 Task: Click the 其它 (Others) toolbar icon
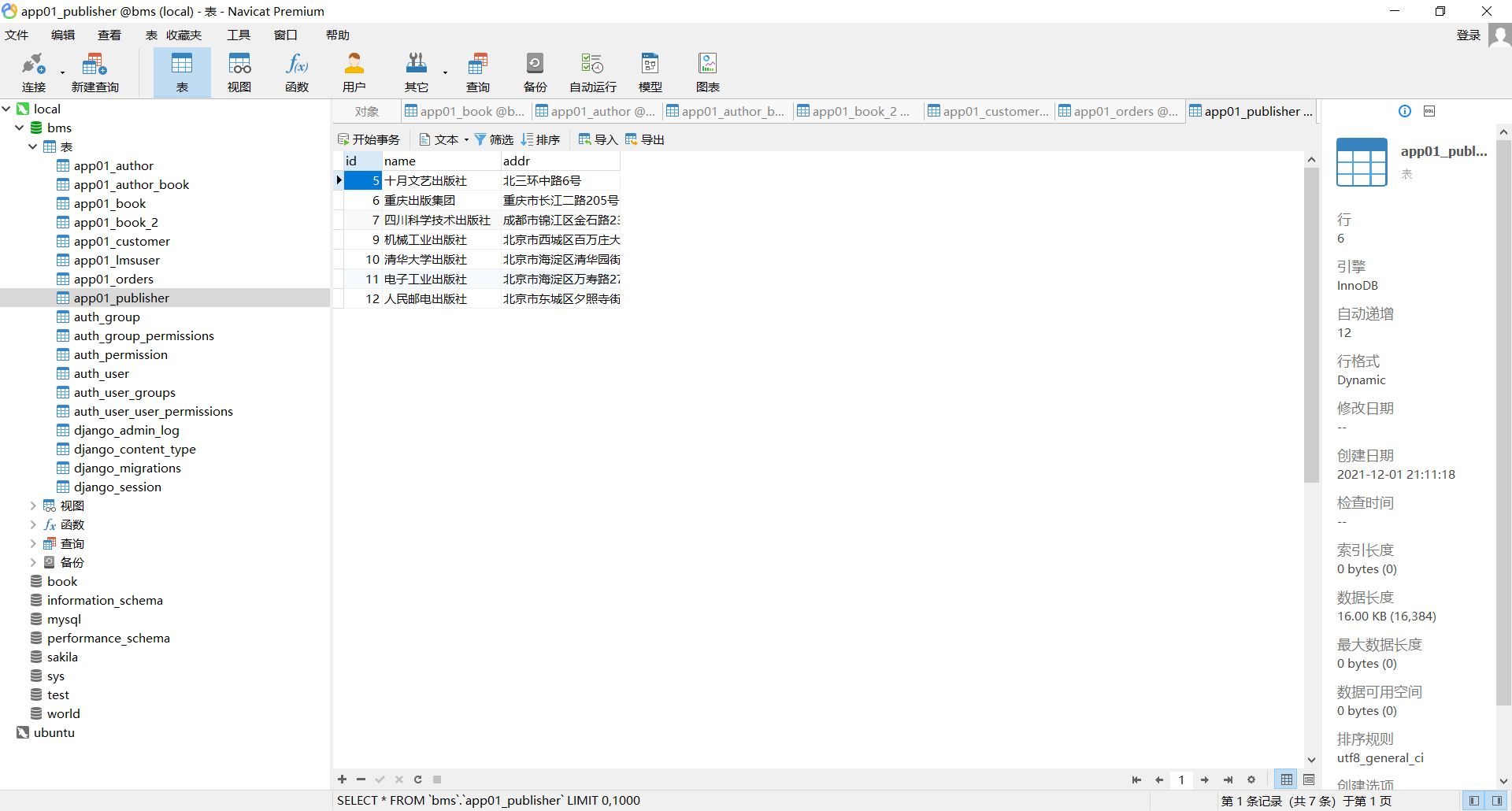point(417,72)
